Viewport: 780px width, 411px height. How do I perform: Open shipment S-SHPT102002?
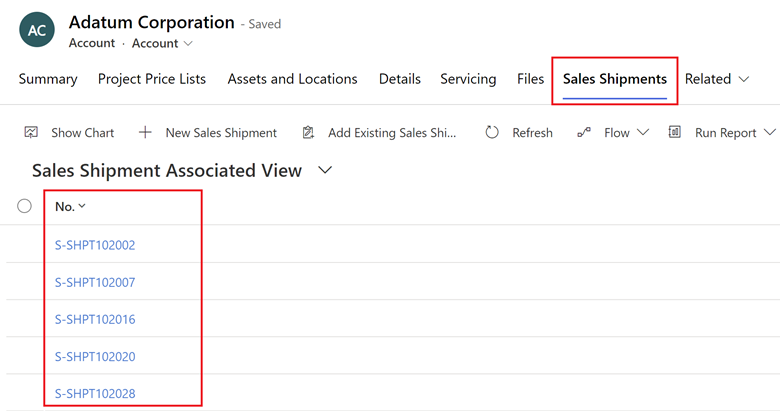(x=95, y=245)
